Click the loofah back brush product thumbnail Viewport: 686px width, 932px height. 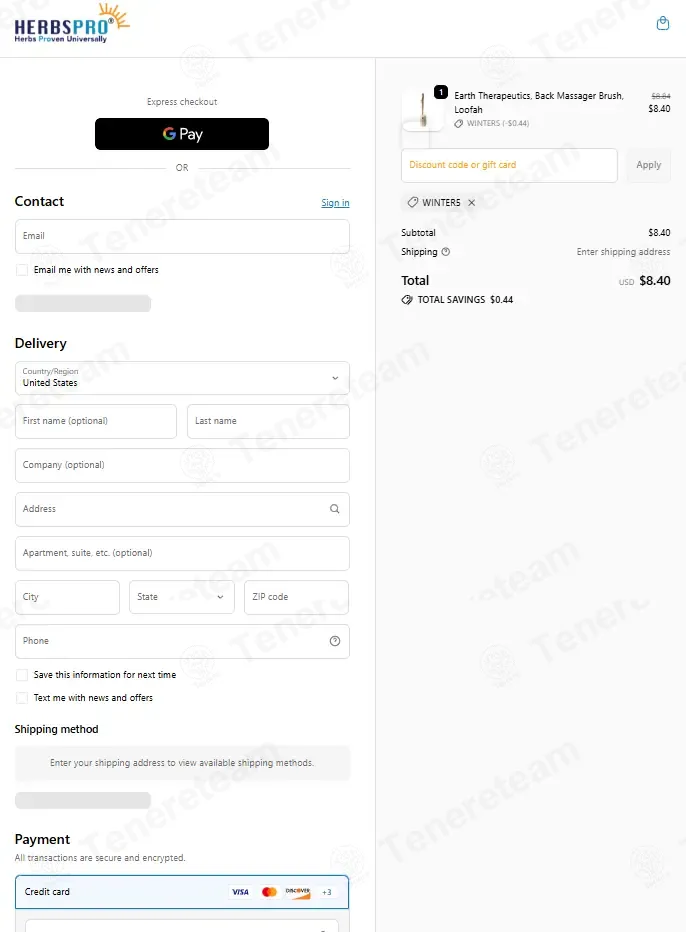click(422, 110)
